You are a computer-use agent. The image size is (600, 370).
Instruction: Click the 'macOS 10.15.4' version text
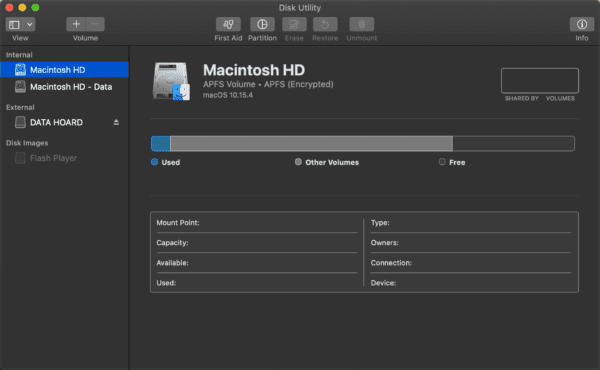tap(228, 95)
